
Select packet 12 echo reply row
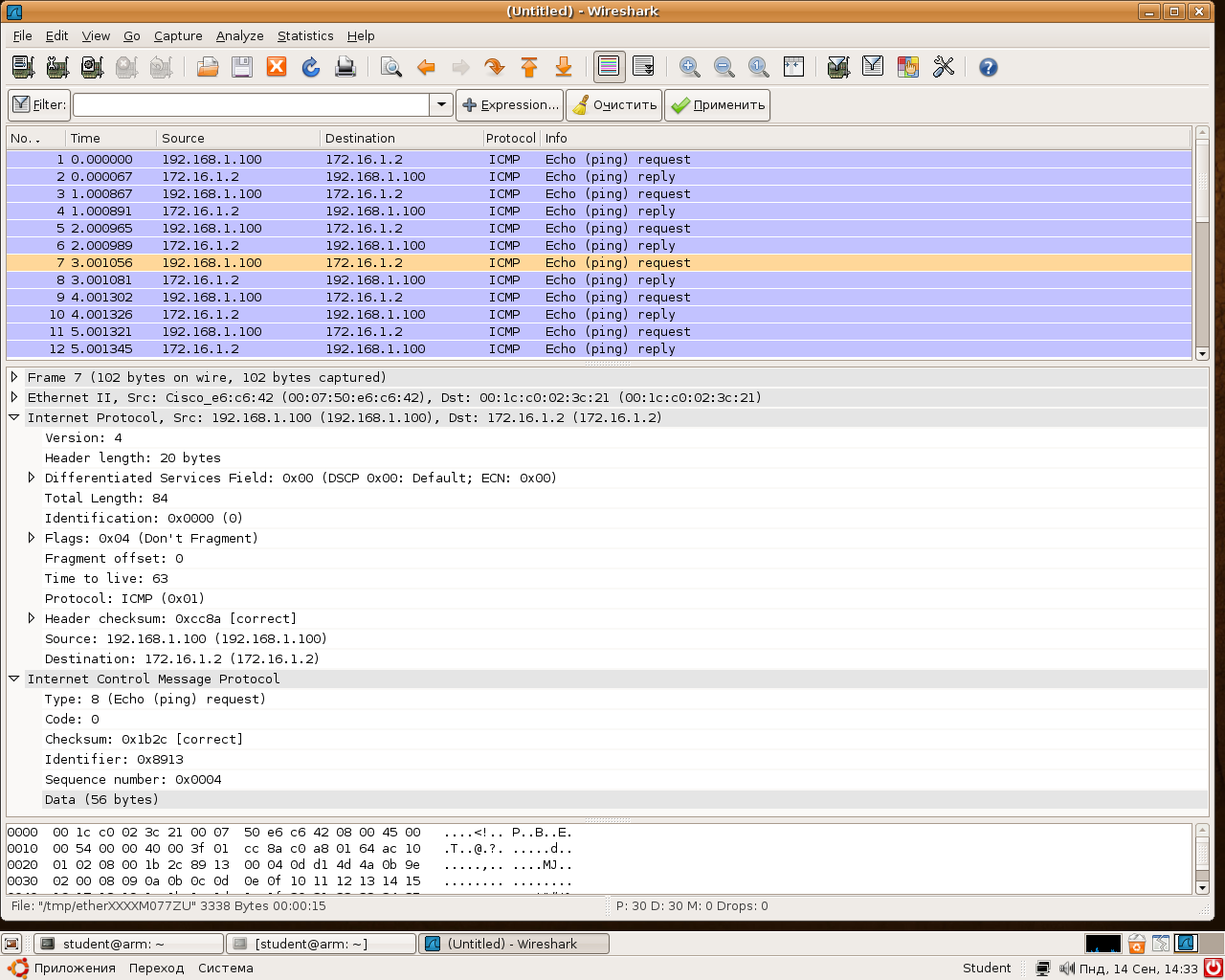[599, 348]
